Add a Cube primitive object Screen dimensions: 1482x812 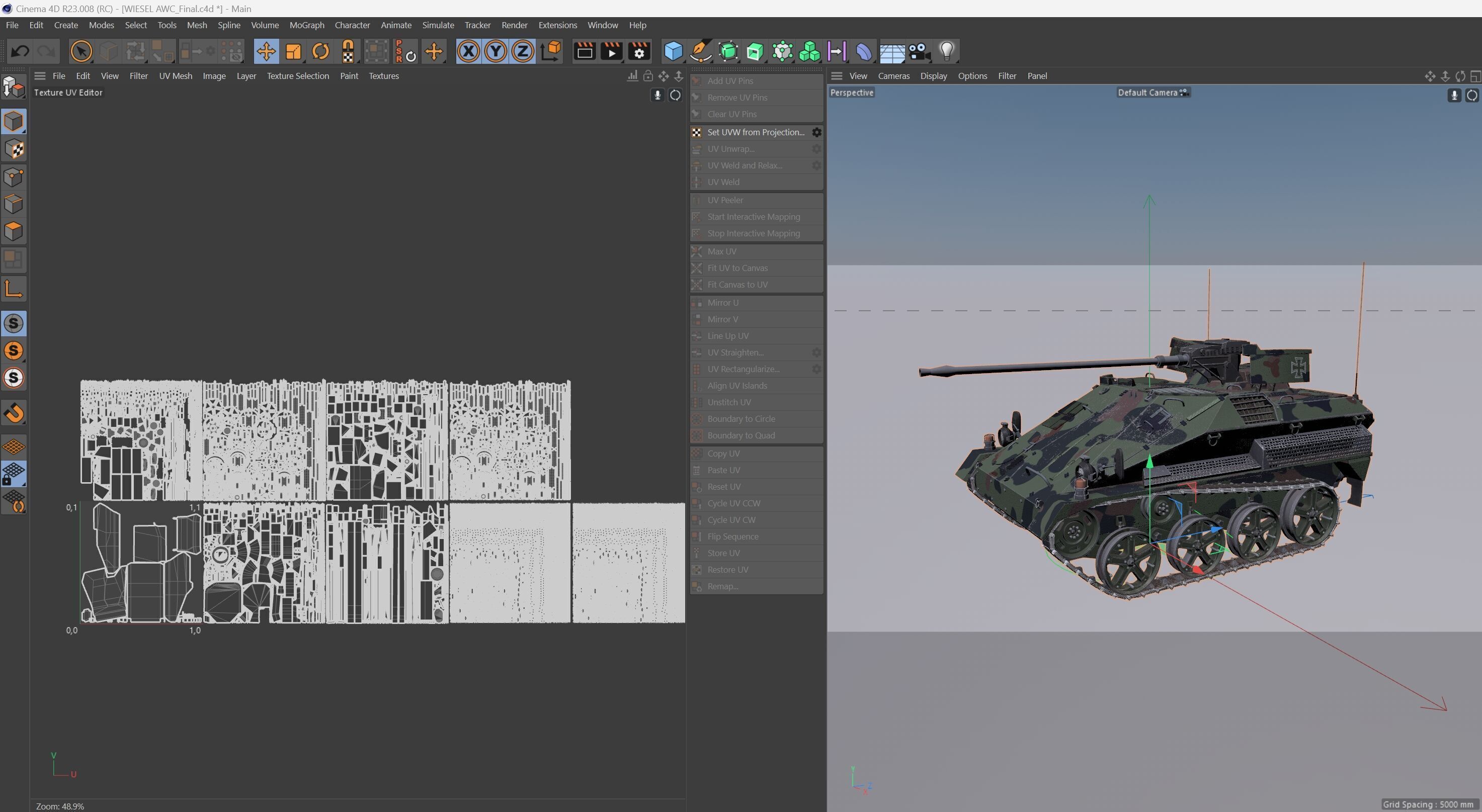pyautogui.click(x=673, y=52)
